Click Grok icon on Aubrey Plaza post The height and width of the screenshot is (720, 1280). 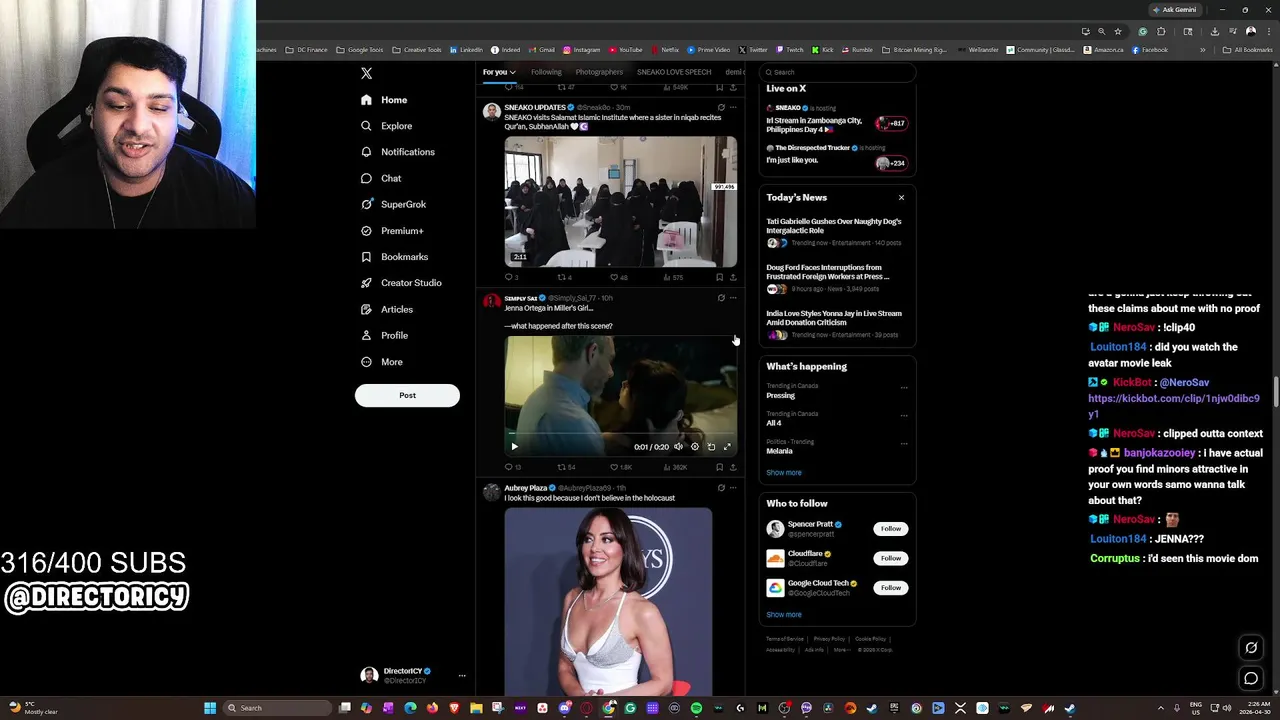point(721,488)
